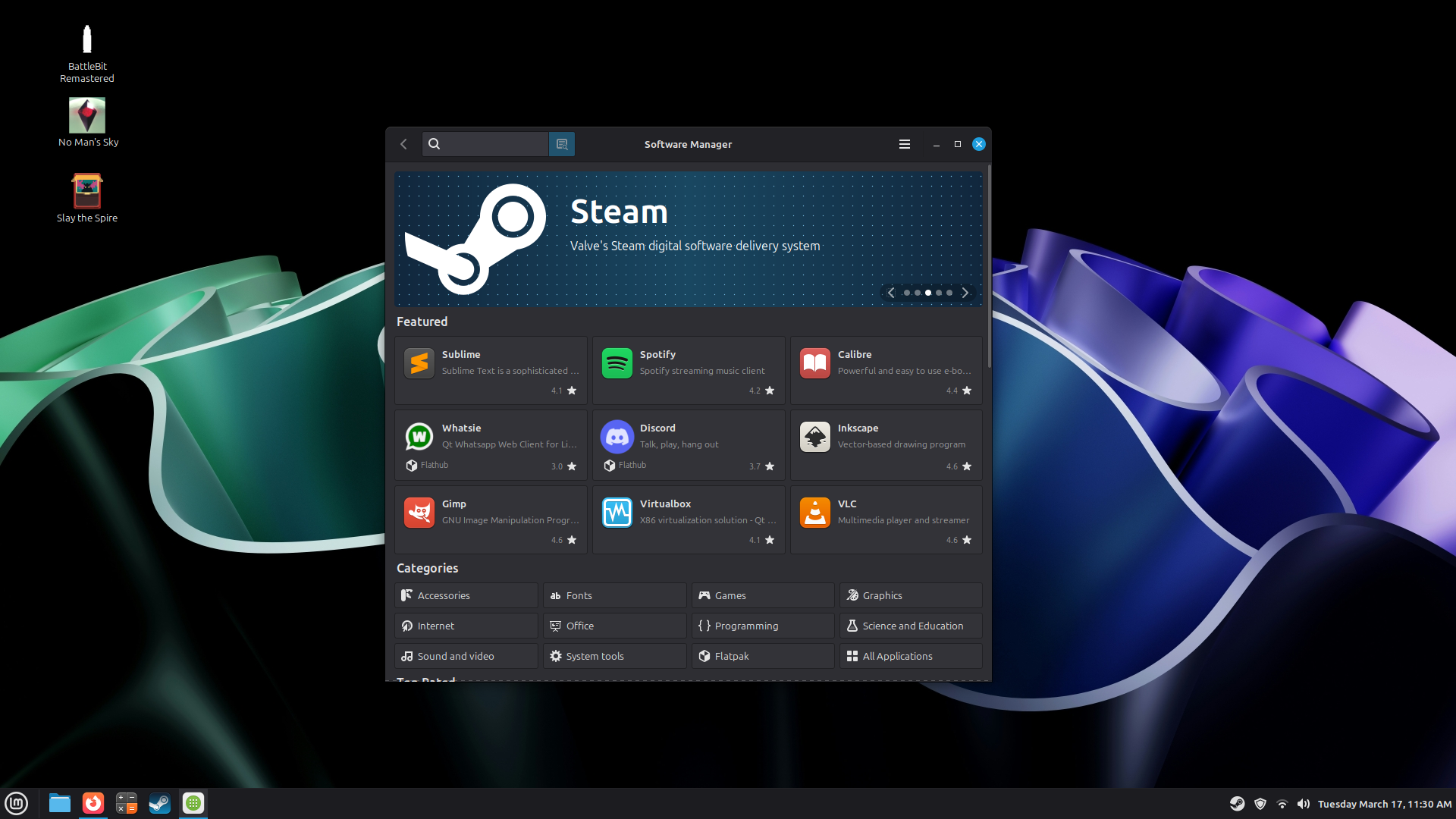This screenshot has width=1456, height=819.
Task: Open the Flatpak category
Action: tap(762, 656)
